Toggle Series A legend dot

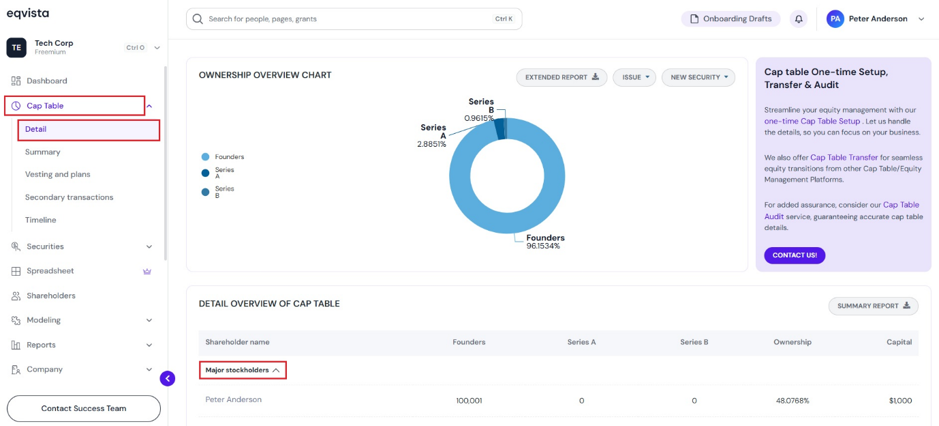(205, 173)
